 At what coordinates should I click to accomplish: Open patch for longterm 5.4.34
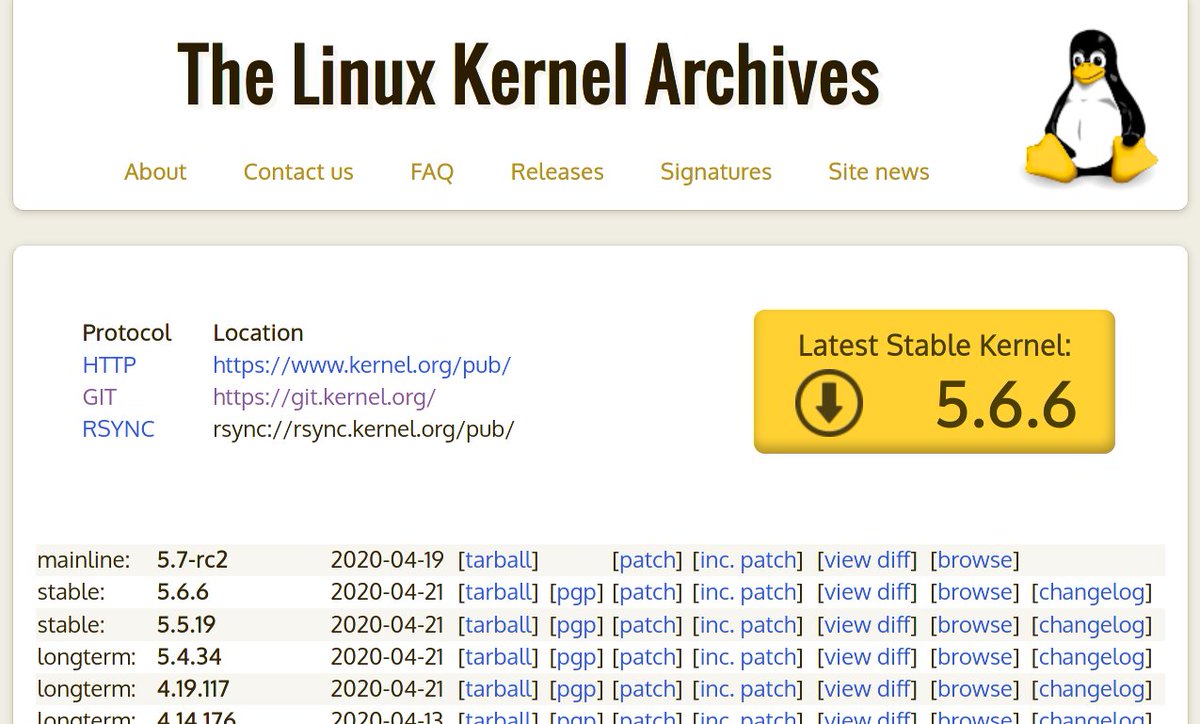(x=647, y=657)
